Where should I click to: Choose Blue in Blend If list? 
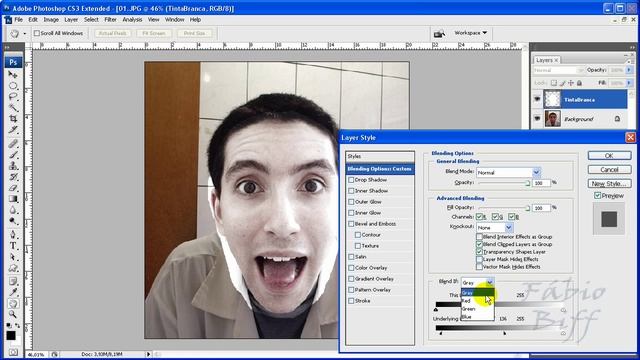click(478, 317)
